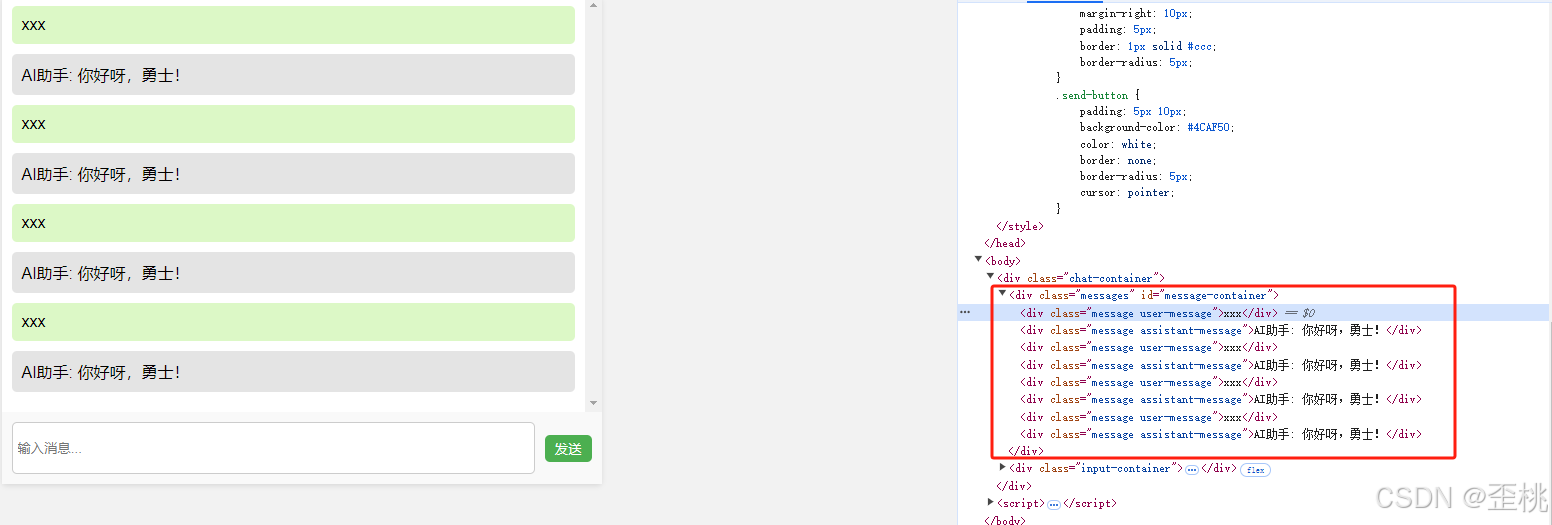
Task: Click the chat scrollbar up arrow
Action: coord(593,5)
